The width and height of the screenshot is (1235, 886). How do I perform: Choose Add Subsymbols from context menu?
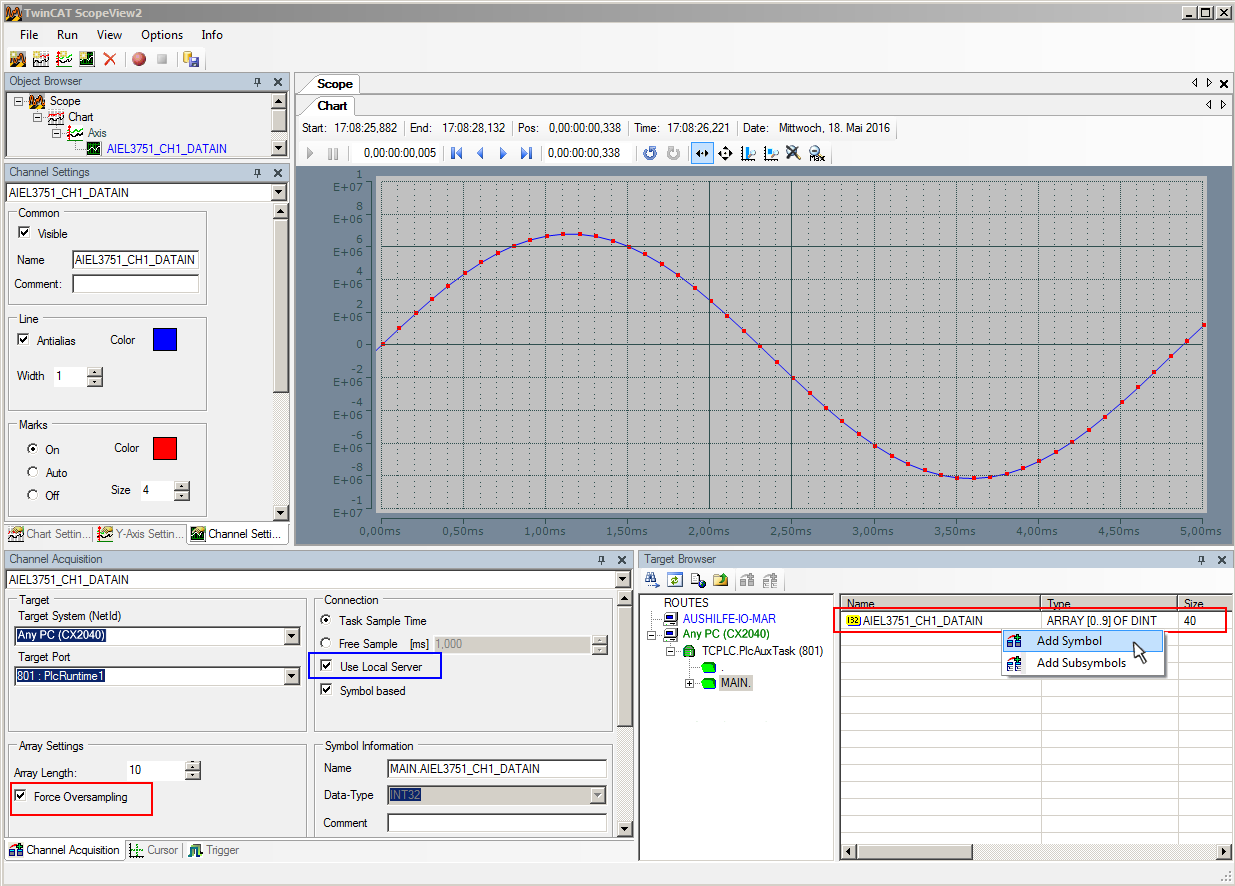[x=1083, y=663]
